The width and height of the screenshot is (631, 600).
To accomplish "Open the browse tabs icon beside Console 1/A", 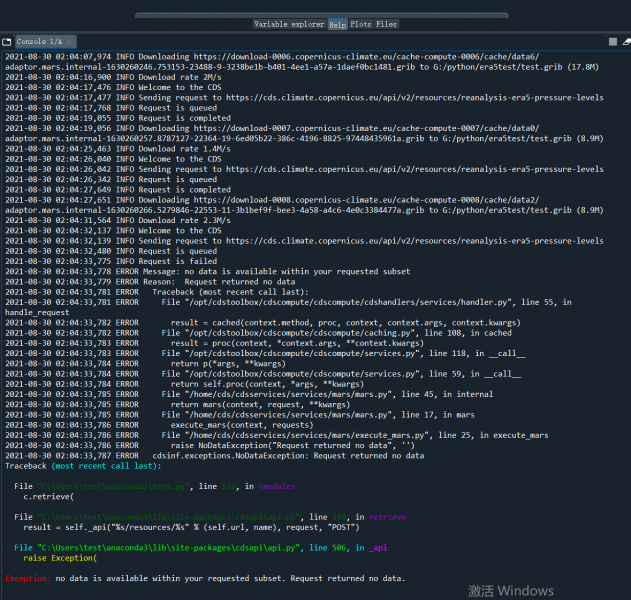I will tap(7, 42).
